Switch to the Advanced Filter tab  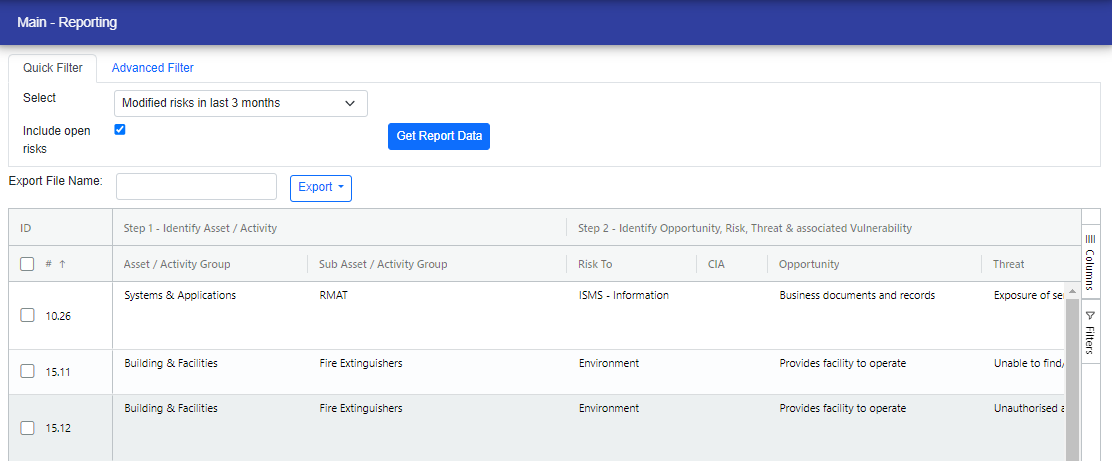pos(152,68)
